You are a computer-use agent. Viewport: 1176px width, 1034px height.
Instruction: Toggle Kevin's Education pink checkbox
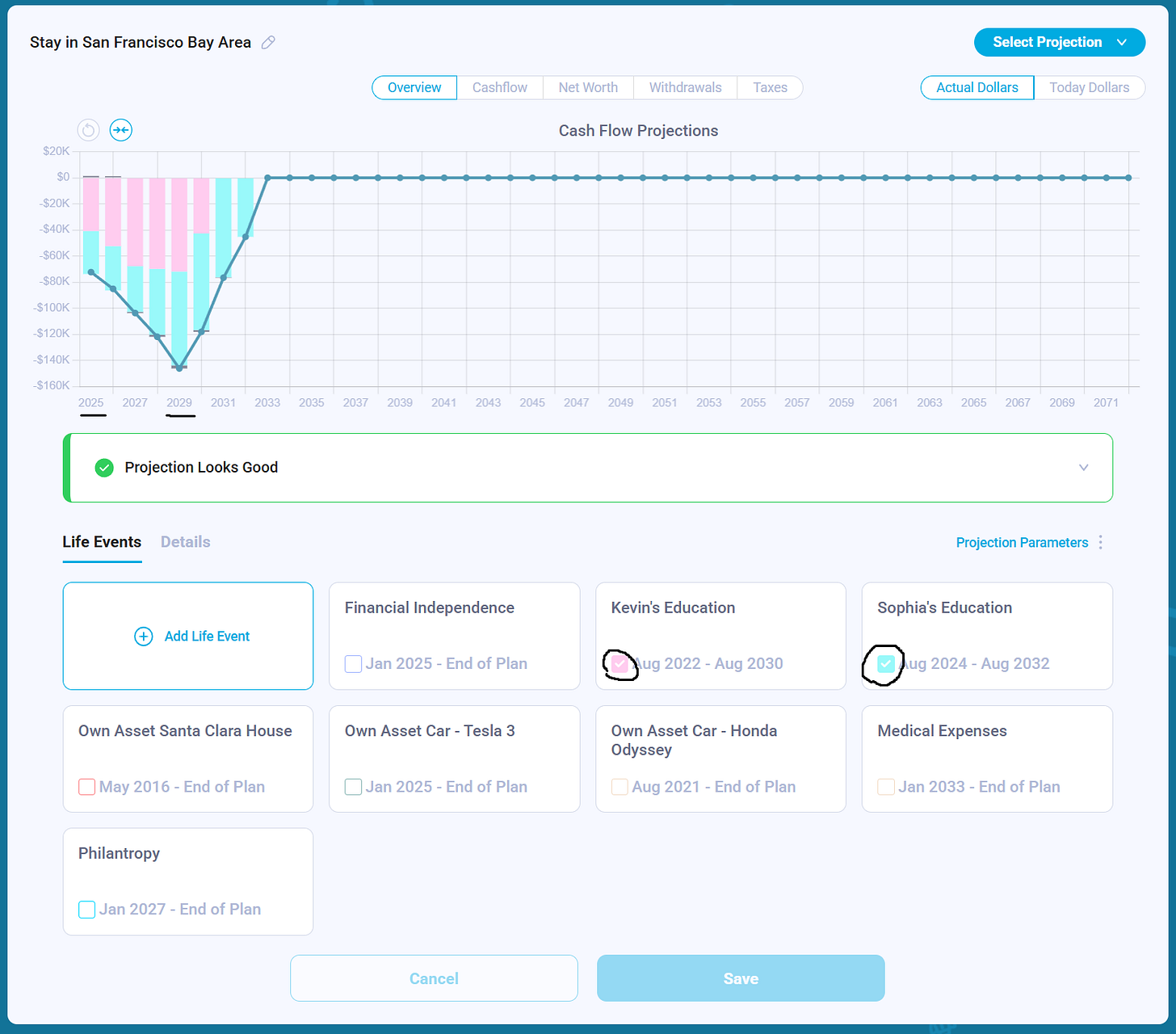619,664
